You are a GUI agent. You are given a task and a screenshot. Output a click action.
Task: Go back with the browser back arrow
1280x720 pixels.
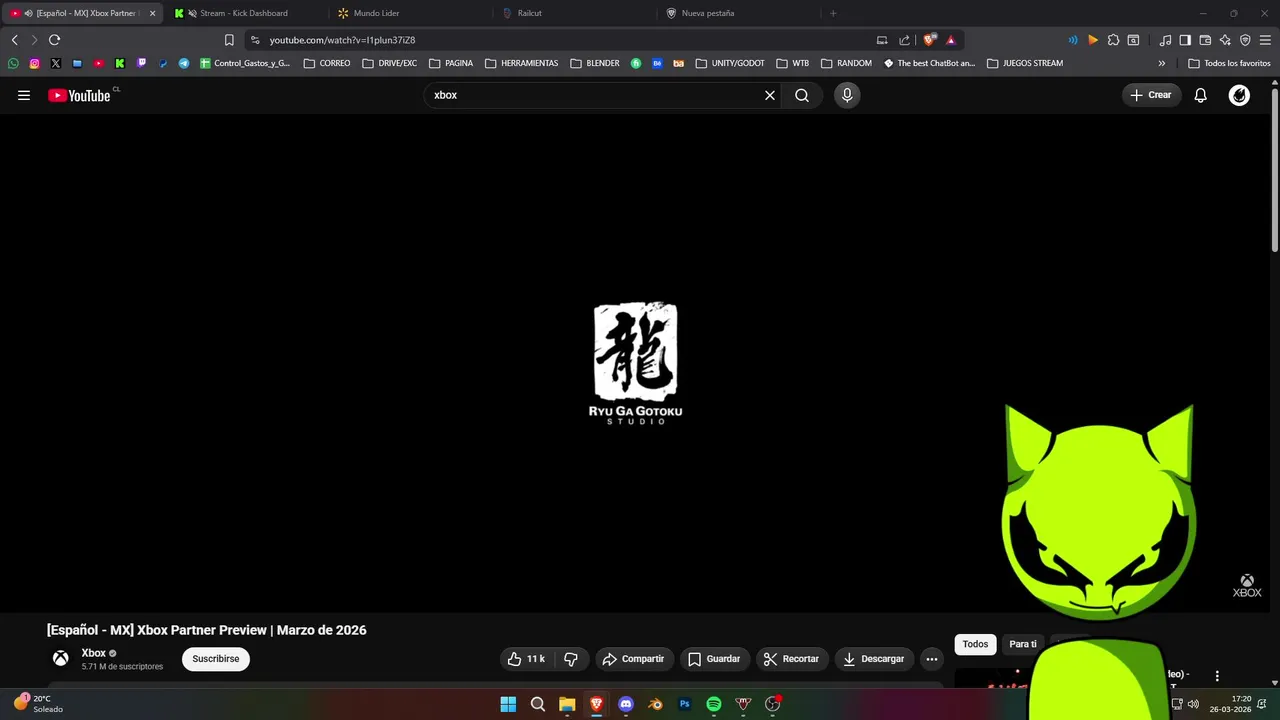coord(14,40)
